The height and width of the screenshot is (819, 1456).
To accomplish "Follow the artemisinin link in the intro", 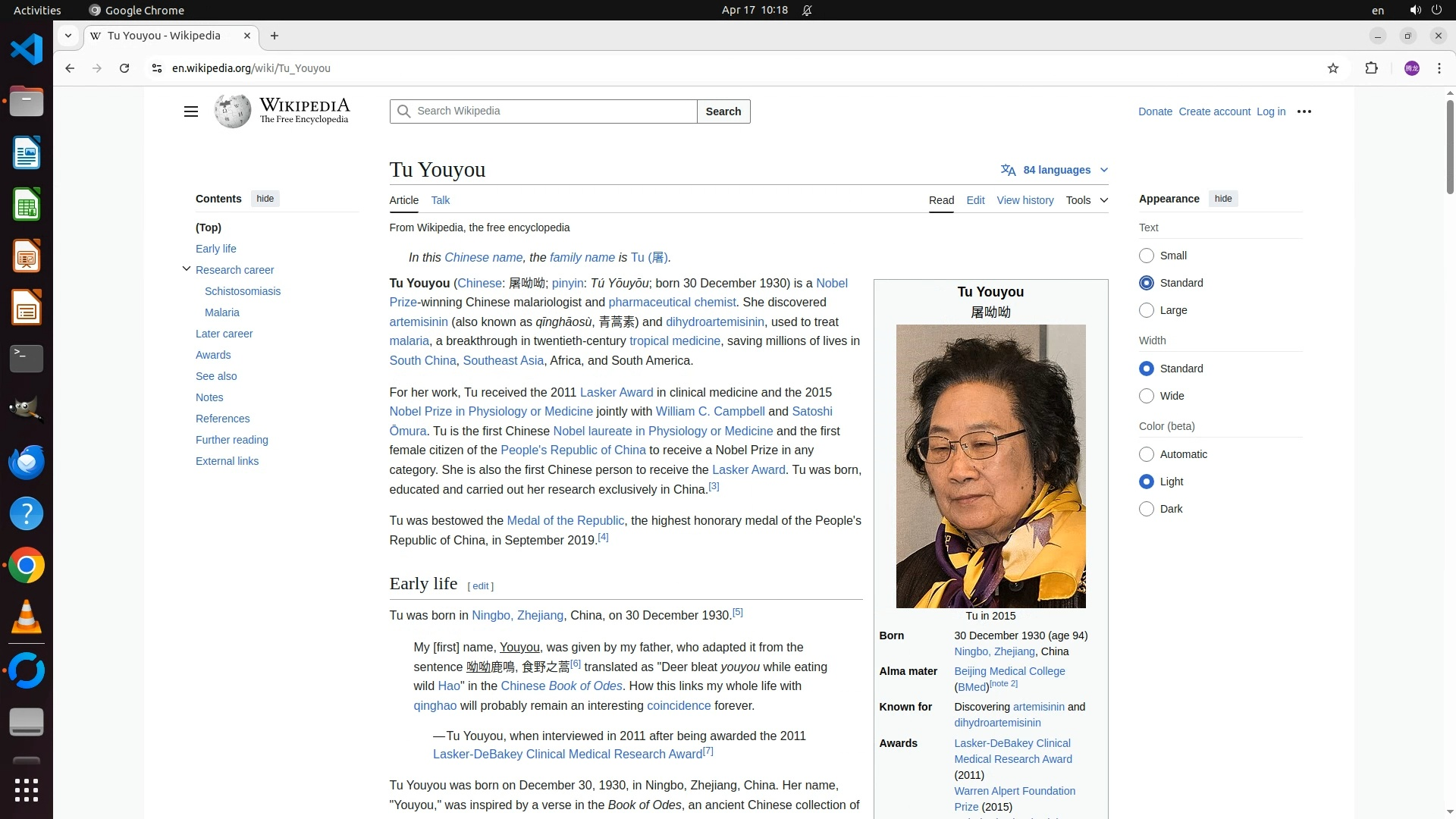I will point(419,322).
